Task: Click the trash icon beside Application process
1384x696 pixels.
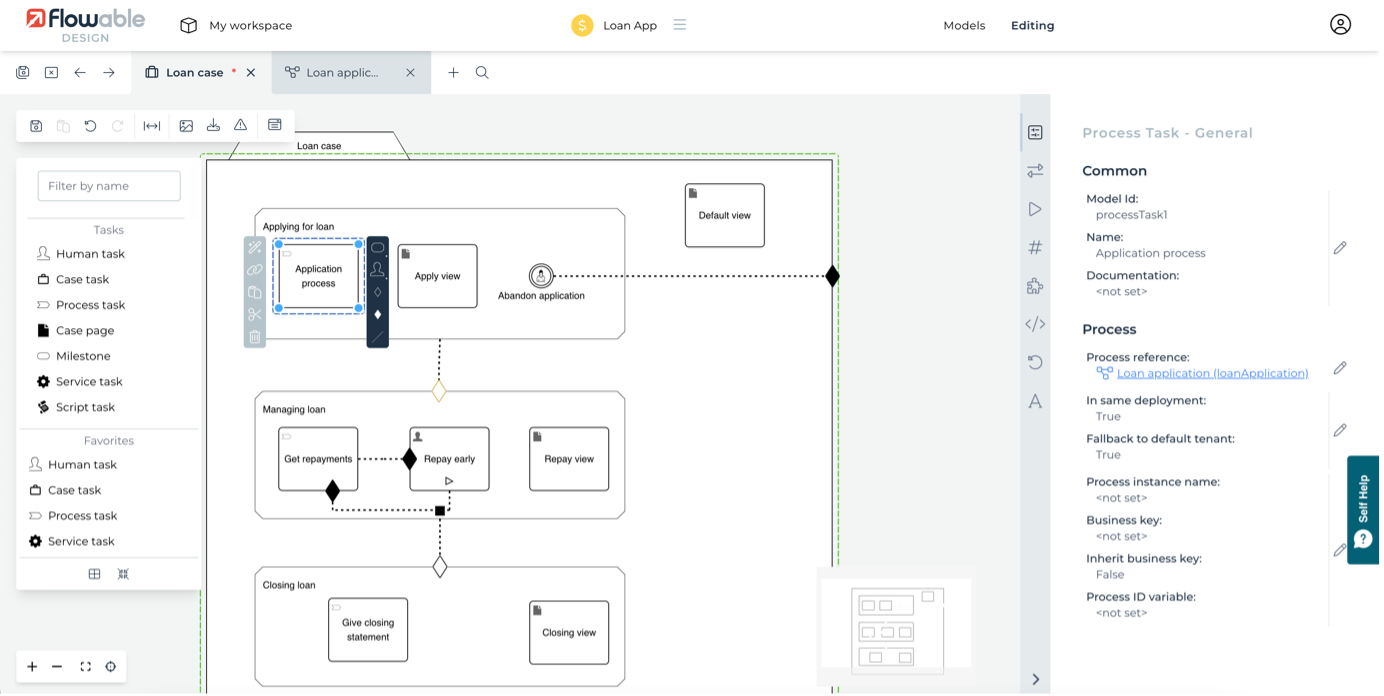Action: click(x=255, y=337)
